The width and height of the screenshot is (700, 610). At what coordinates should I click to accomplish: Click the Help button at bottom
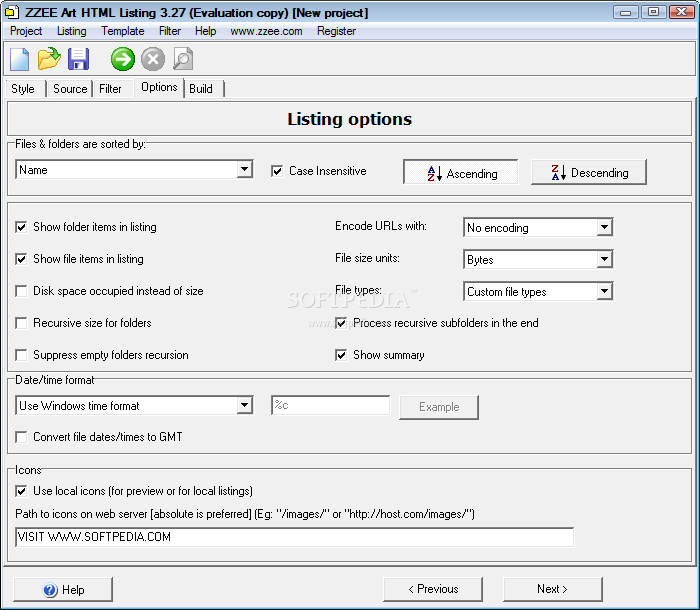(x=63, y=589)
